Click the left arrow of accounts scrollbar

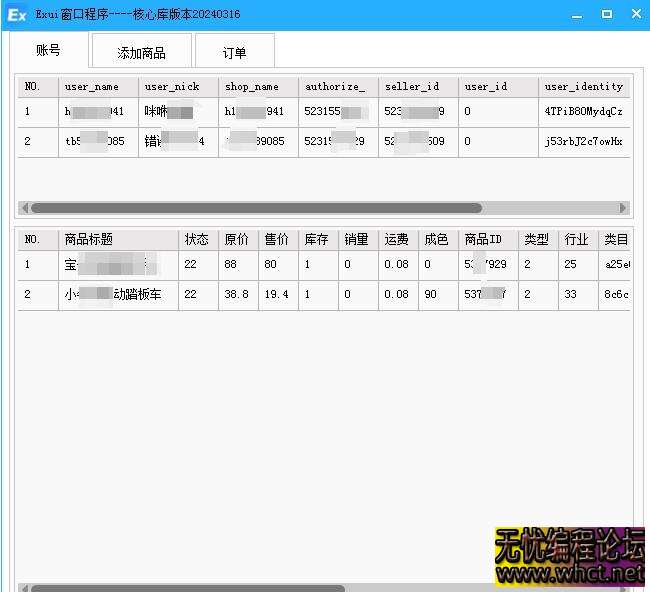(x=23, y=208)
